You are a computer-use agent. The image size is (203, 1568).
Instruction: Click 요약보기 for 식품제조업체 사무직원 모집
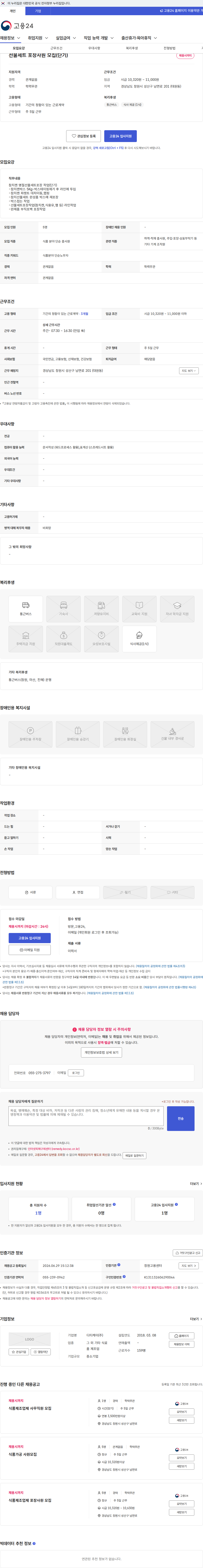tap(182, 1412)
